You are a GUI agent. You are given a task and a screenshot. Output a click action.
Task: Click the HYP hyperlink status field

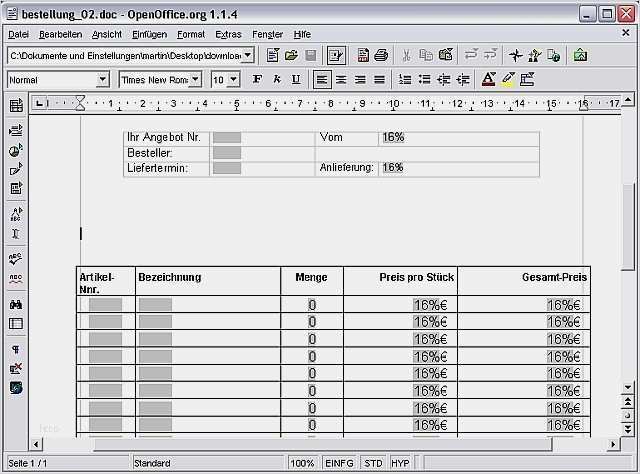400,463
